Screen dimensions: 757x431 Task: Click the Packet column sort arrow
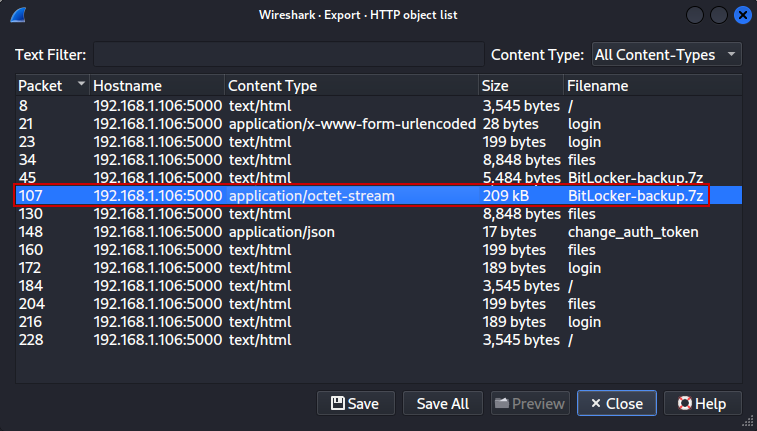click(x=81, y=85)
